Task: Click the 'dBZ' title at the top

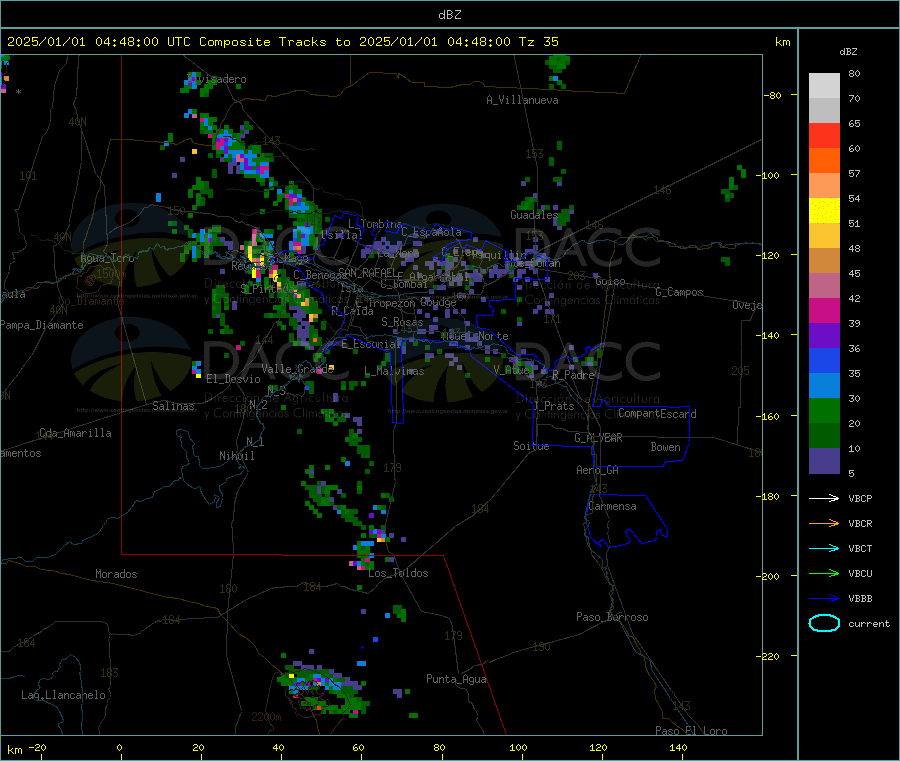Action: 449,15
